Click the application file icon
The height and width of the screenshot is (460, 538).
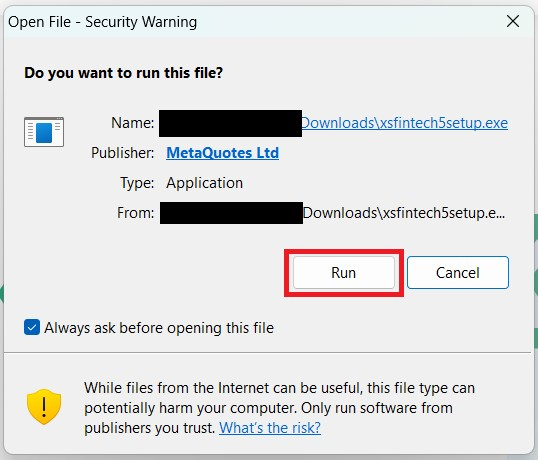pyautogui.click(x=44, y=132)
